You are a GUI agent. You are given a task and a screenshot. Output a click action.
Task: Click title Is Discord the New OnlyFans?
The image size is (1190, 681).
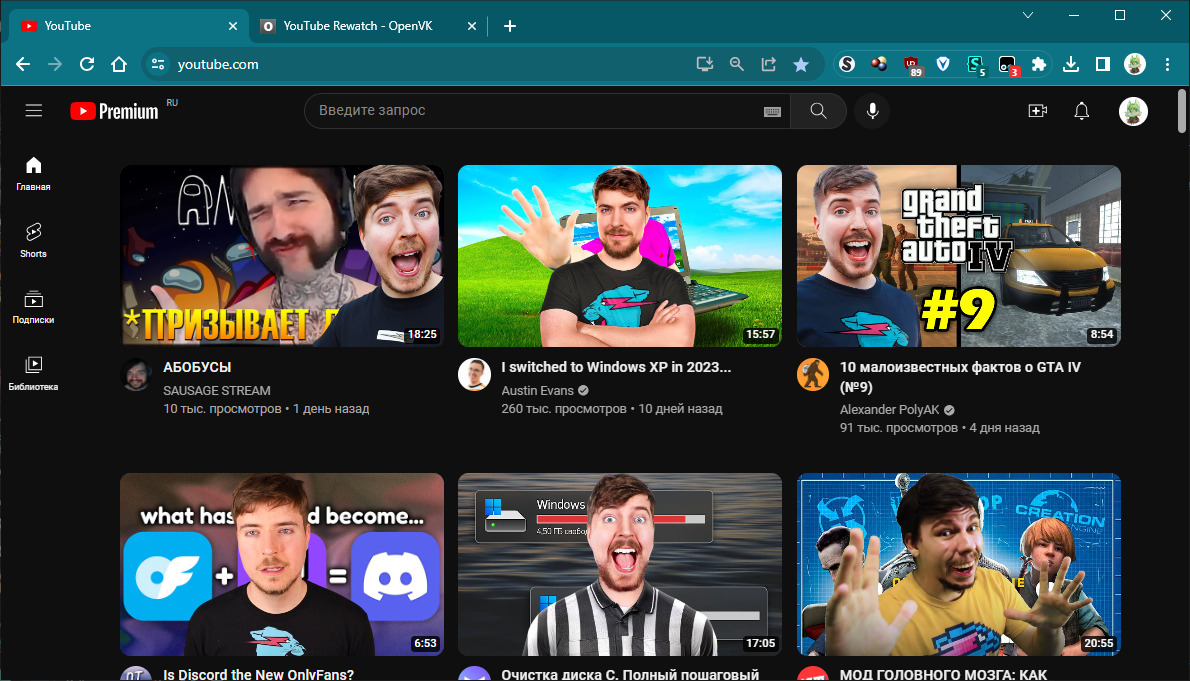point(258,674)
